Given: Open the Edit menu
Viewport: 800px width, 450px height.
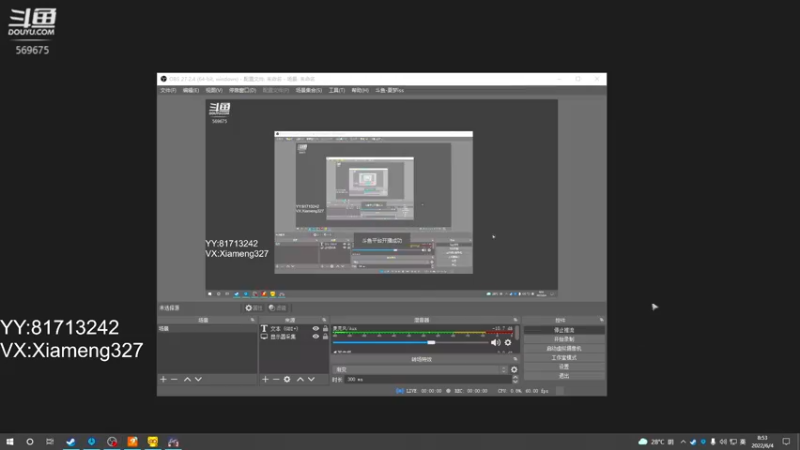Looking at the screenshot, I should click(x=191, y=90).
